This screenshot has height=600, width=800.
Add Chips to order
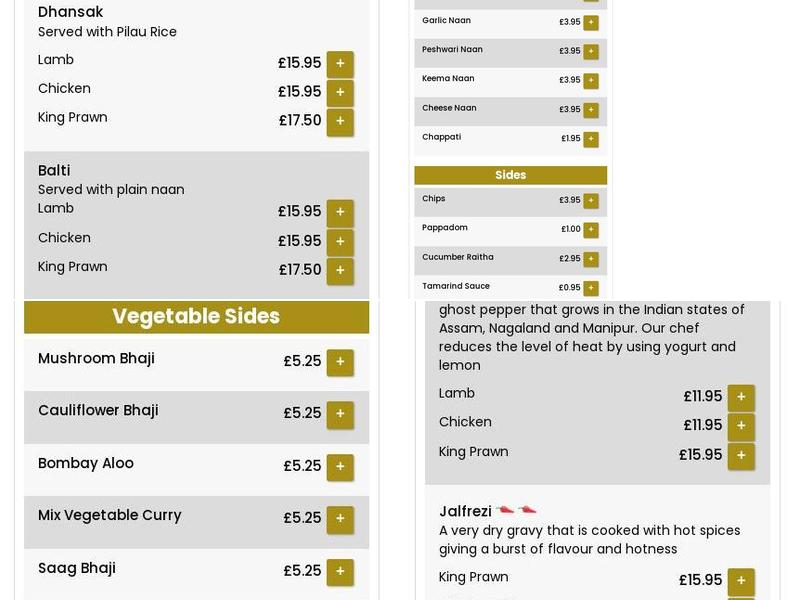(590, 201)
